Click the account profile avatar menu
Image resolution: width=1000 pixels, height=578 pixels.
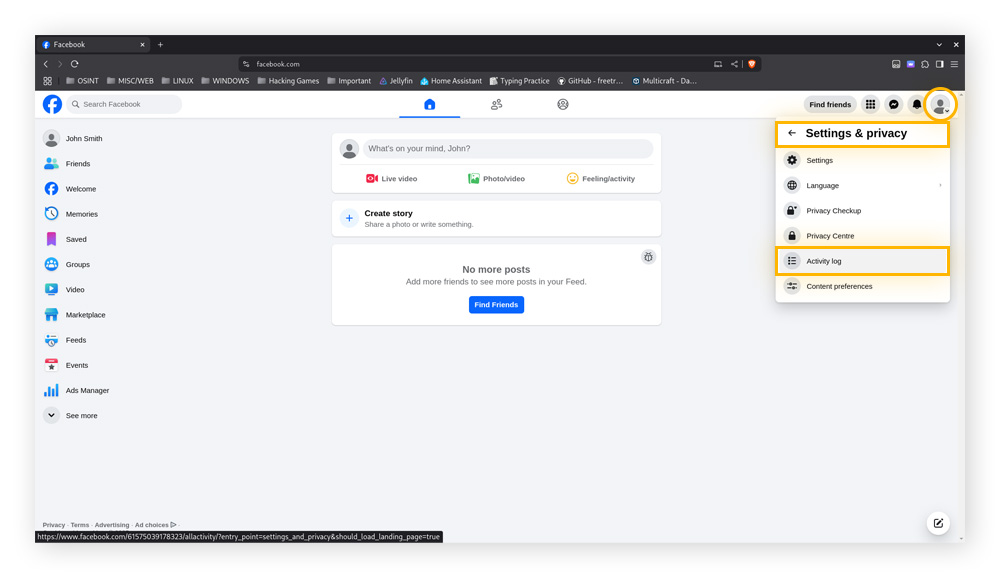[940, 105]
